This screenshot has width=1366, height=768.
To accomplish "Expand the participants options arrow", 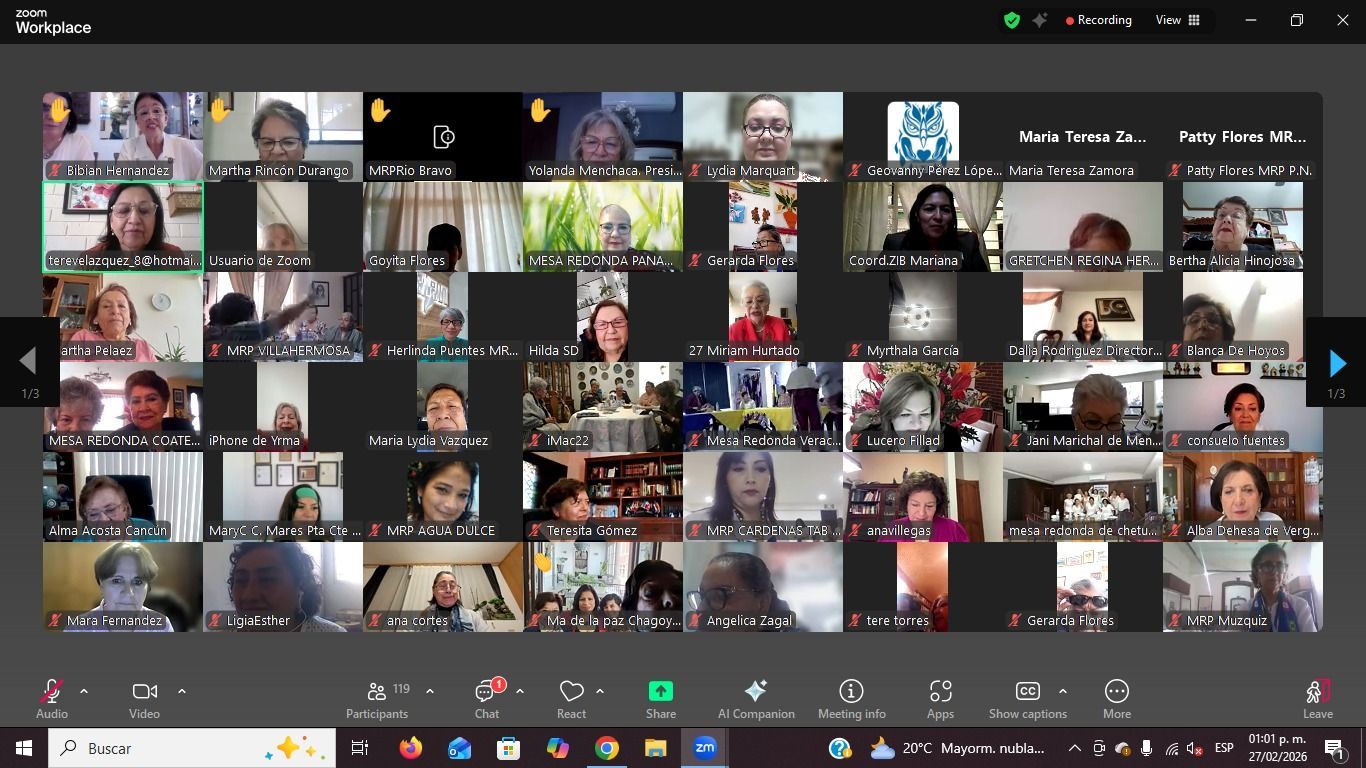I will coord(430,691).
